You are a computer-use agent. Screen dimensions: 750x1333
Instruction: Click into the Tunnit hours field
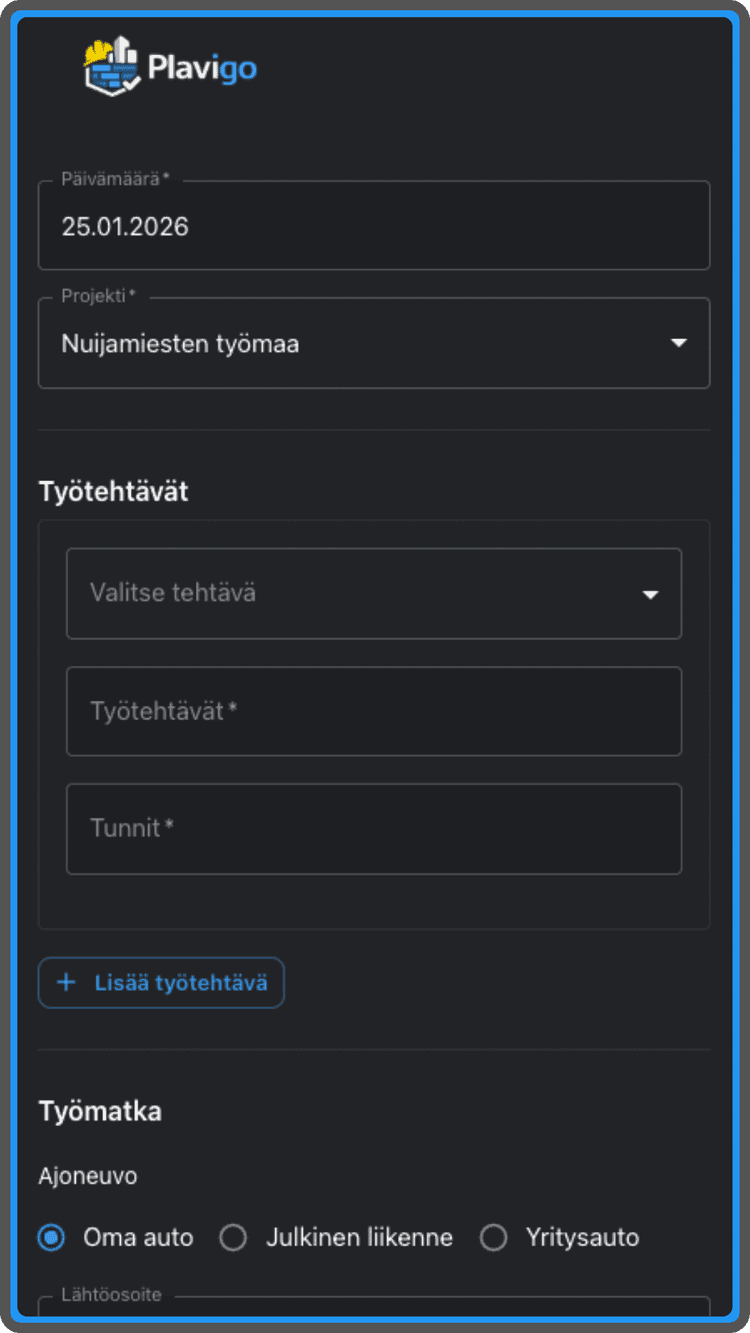click(373, 828)
